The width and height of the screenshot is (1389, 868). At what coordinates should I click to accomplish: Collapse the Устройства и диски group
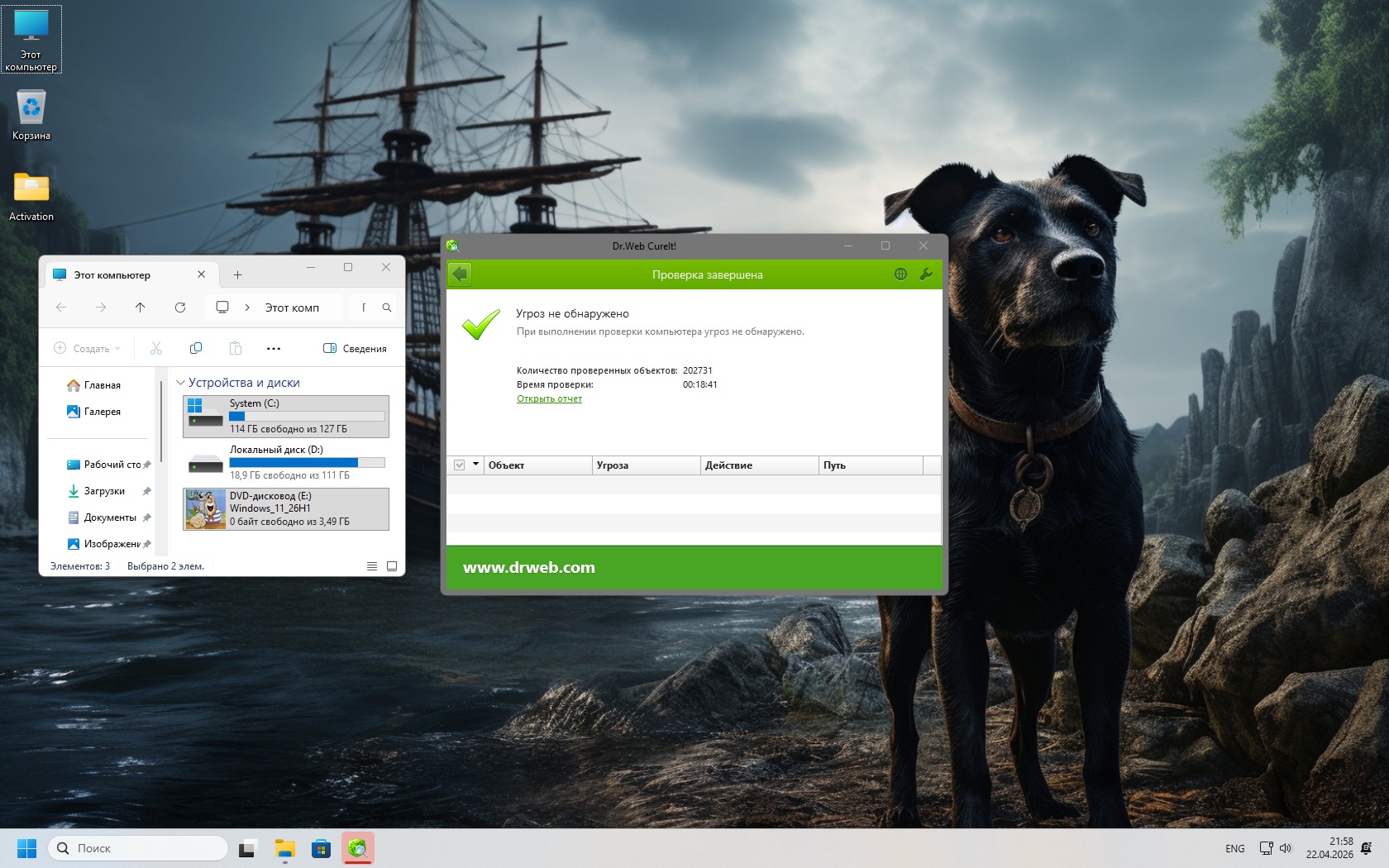(180, 383)
